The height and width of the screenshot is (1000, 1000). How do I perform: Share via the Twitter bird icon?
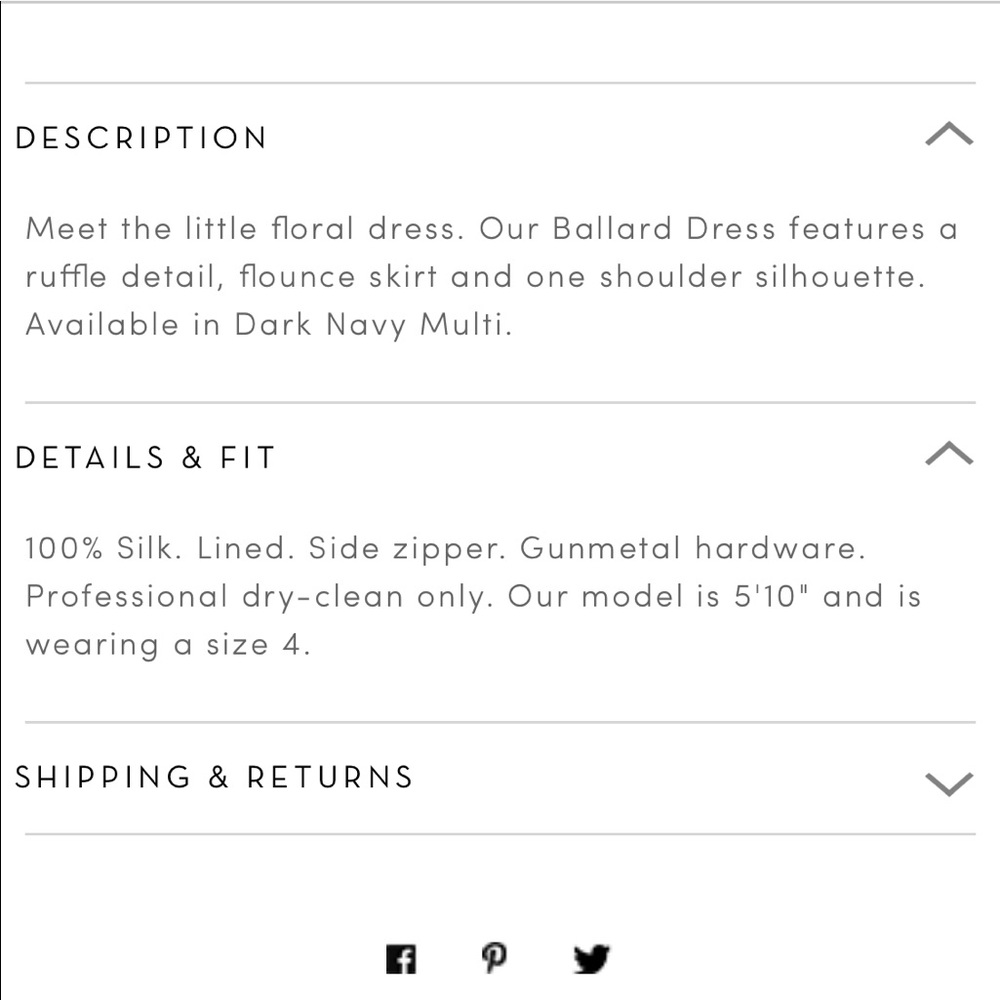click(591, 959)
